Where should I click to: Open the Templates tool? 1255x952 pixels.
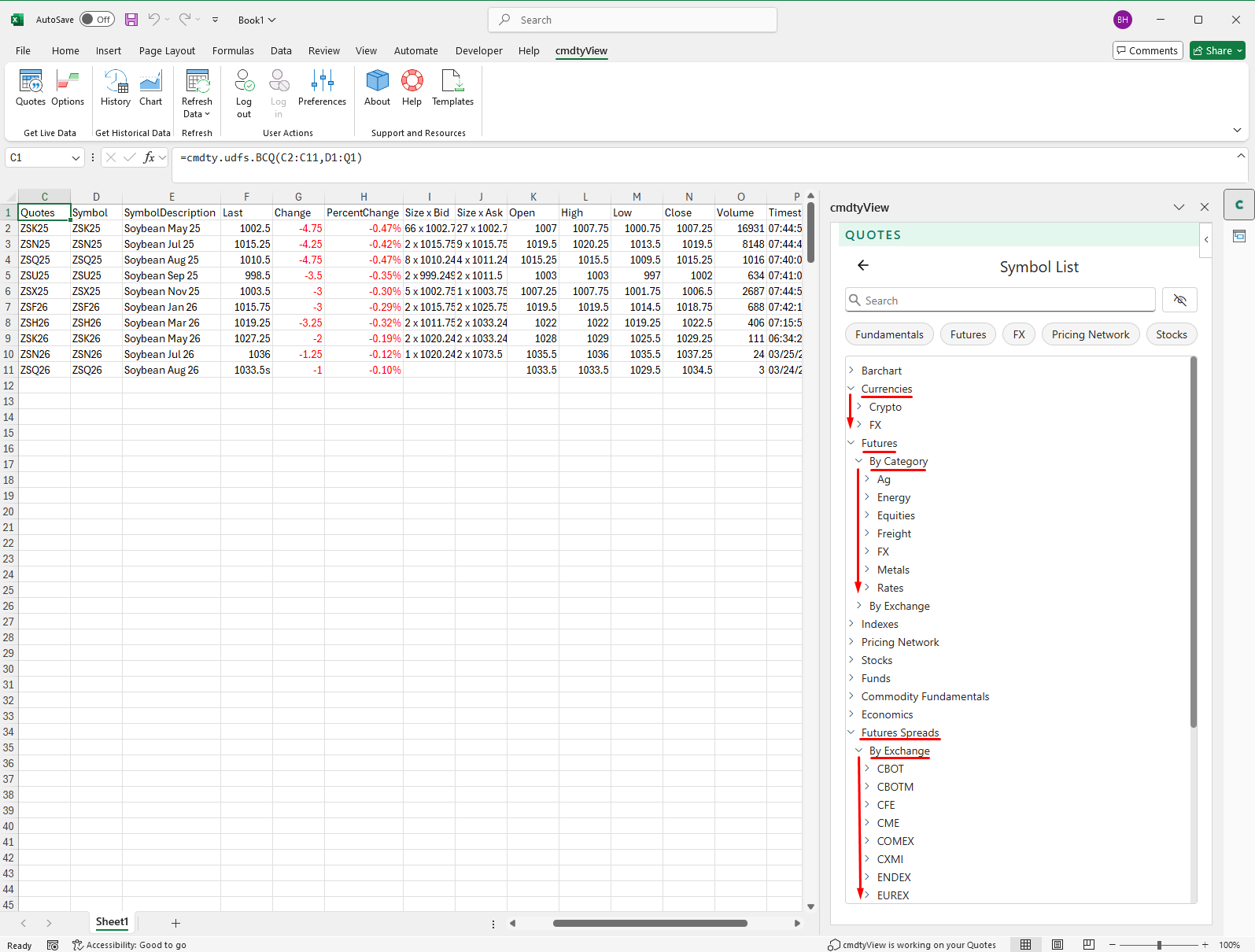[452, 88]
